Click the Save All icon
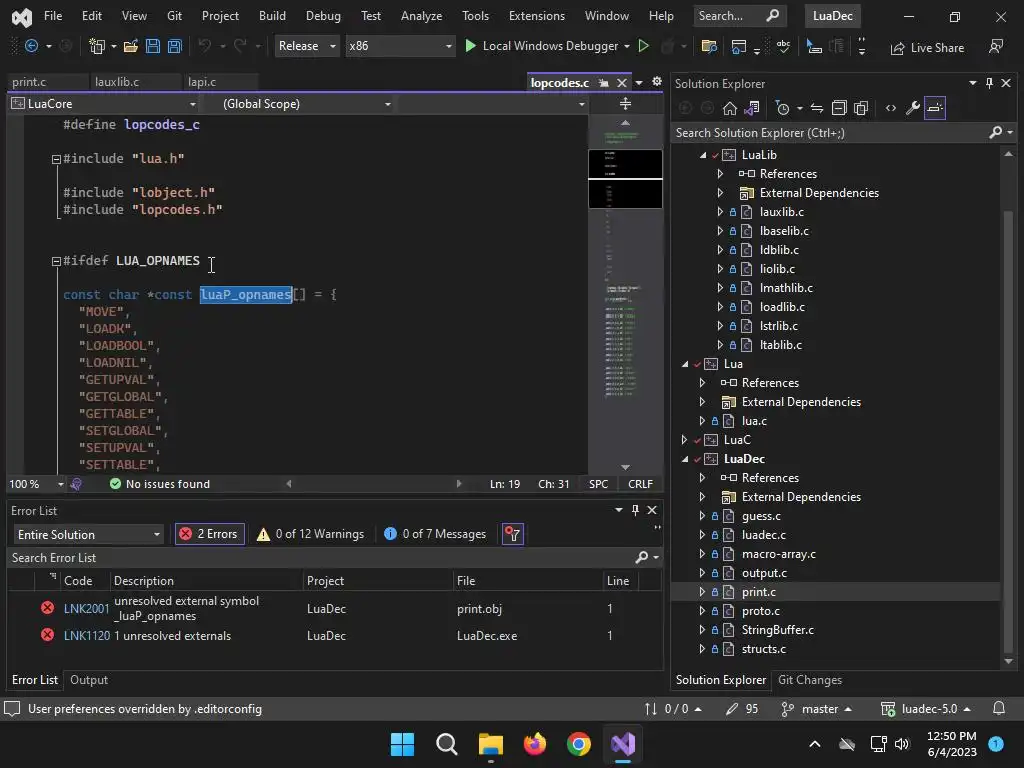 pos(174,46)
